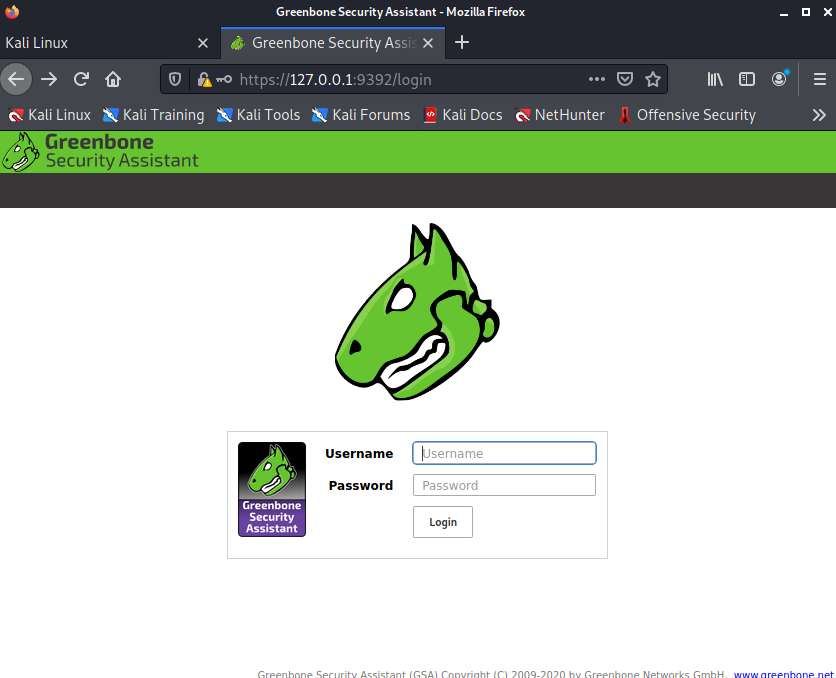The height and width of the screenshot is (678, 836).
Task: Click the Greenbone Security Assistant header logo
Action: tap(100, 151)
